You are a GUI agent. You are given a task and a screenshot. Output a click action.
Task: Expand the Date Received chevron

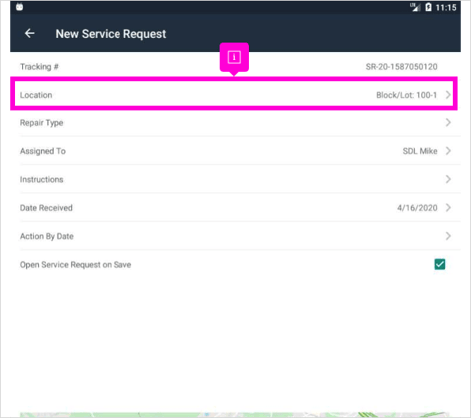point(448,208)
